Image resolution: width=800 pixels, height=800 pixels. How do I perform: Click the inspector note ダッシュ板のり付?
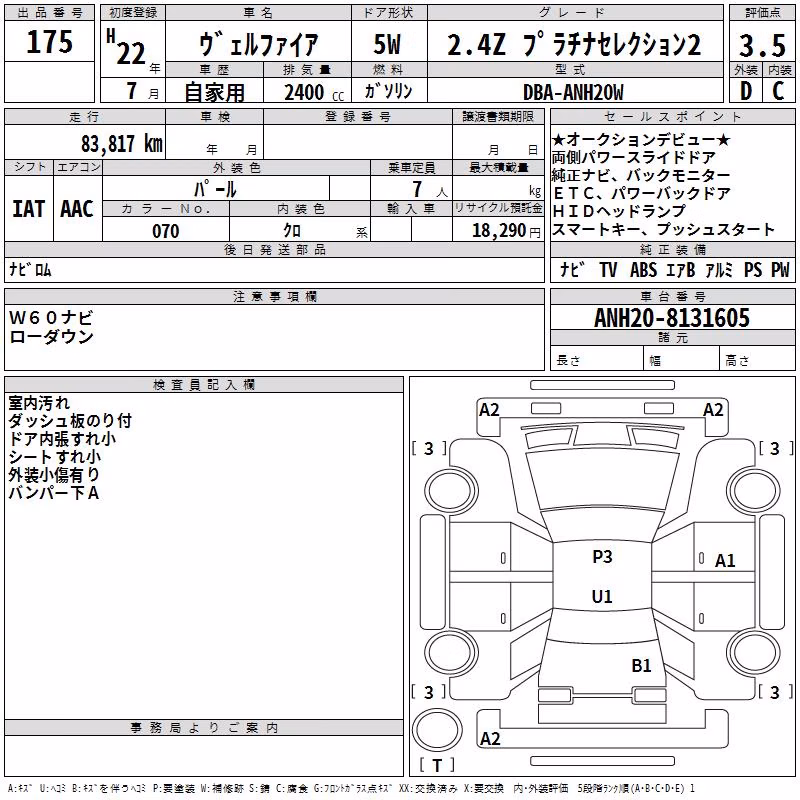tap(70, 420)
